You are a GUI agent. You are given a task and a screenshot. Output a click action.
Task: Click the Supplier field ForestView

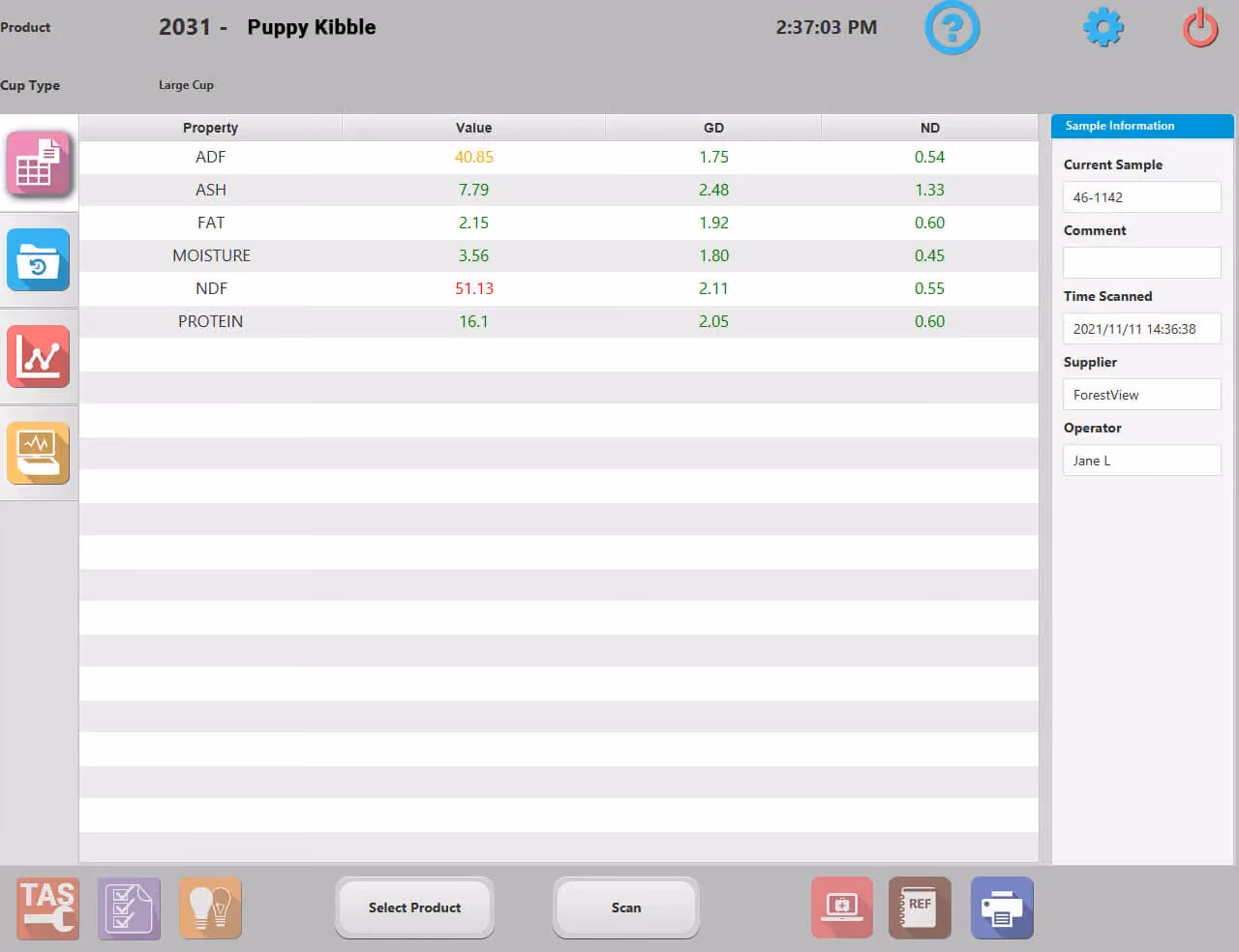pos(1142,395)
